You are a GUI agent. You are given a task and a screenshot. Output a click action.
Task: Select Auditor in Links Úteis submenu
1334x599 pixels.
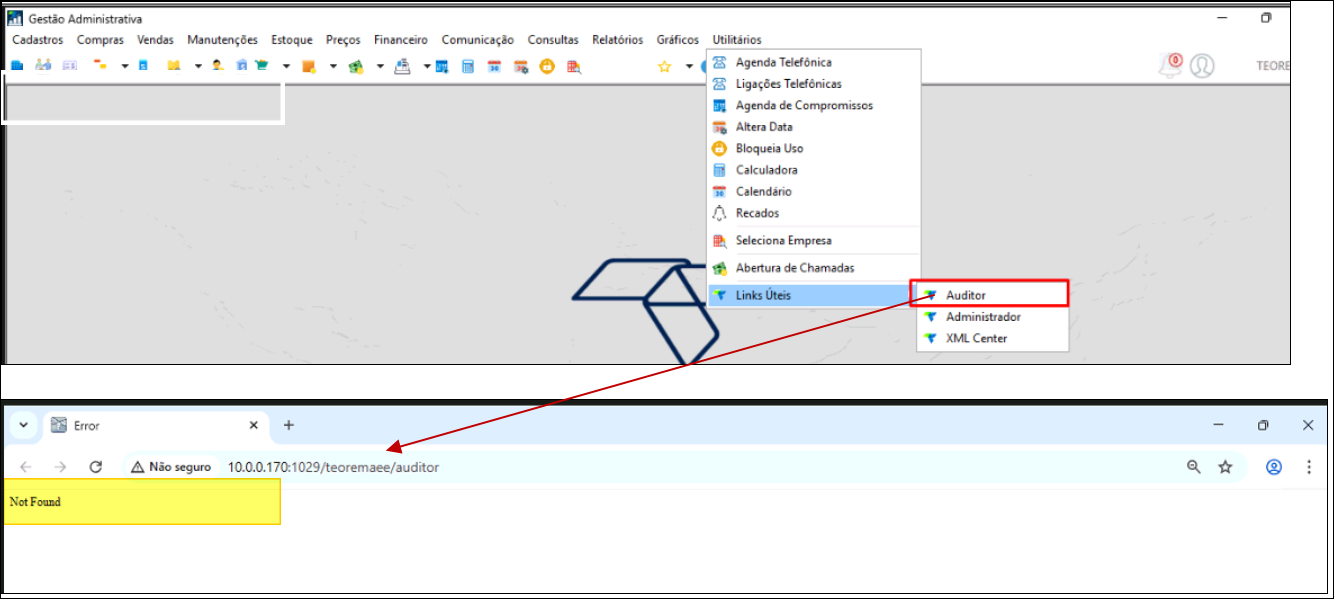[966, 295]
